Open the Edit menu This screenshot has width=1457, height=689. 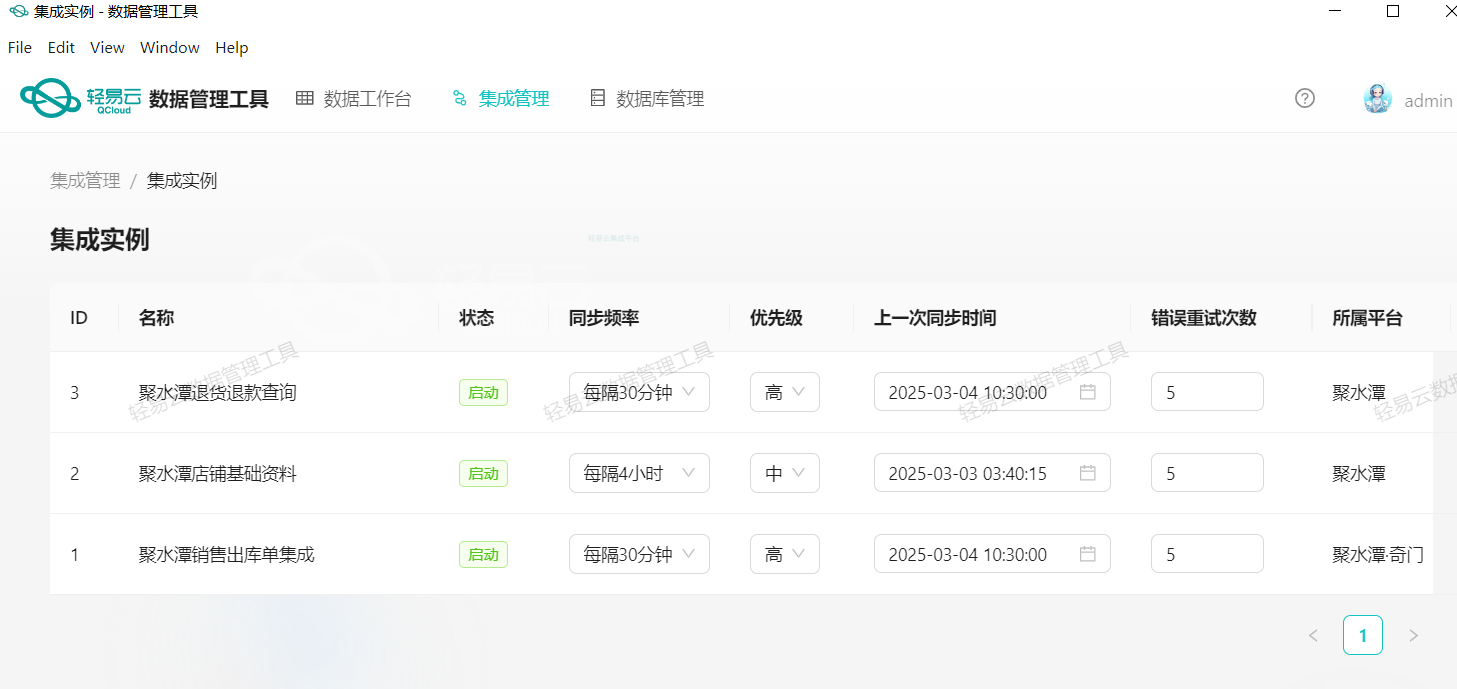click(61, 47)
